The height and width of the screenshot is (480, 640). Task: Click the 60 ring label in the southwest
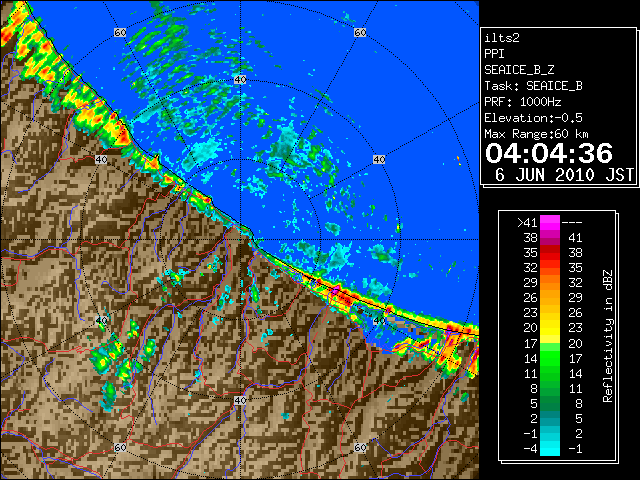coord(120,447)
